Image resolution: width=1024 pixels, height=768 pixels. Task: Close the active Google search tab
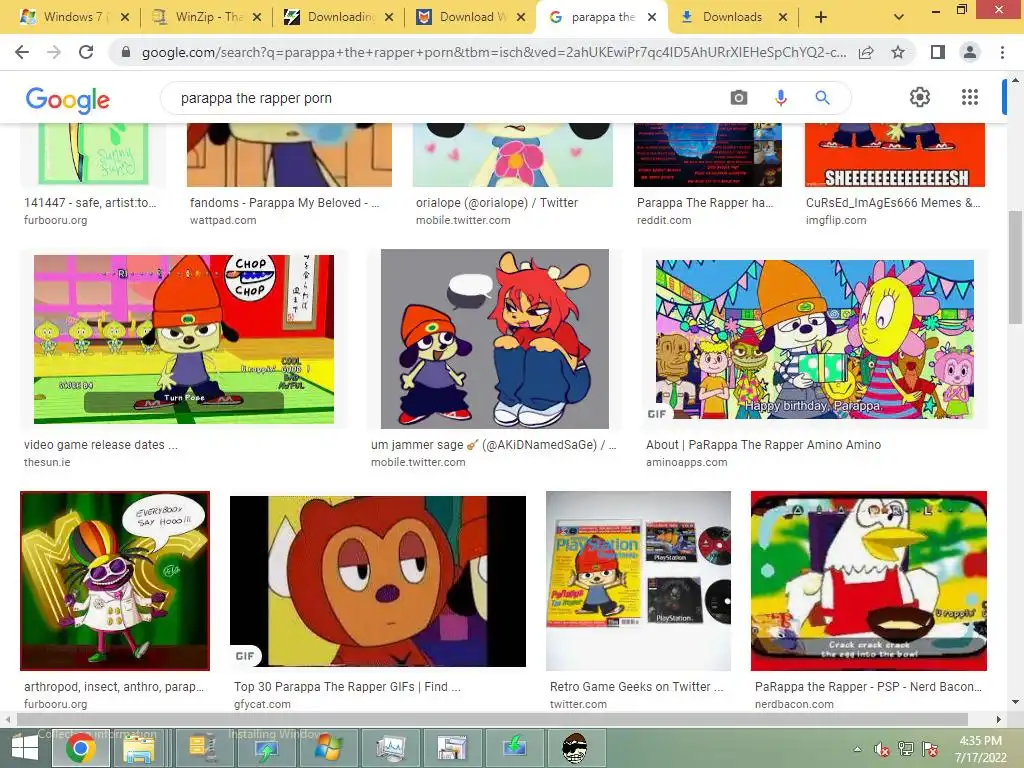click(x=652, y=17)
